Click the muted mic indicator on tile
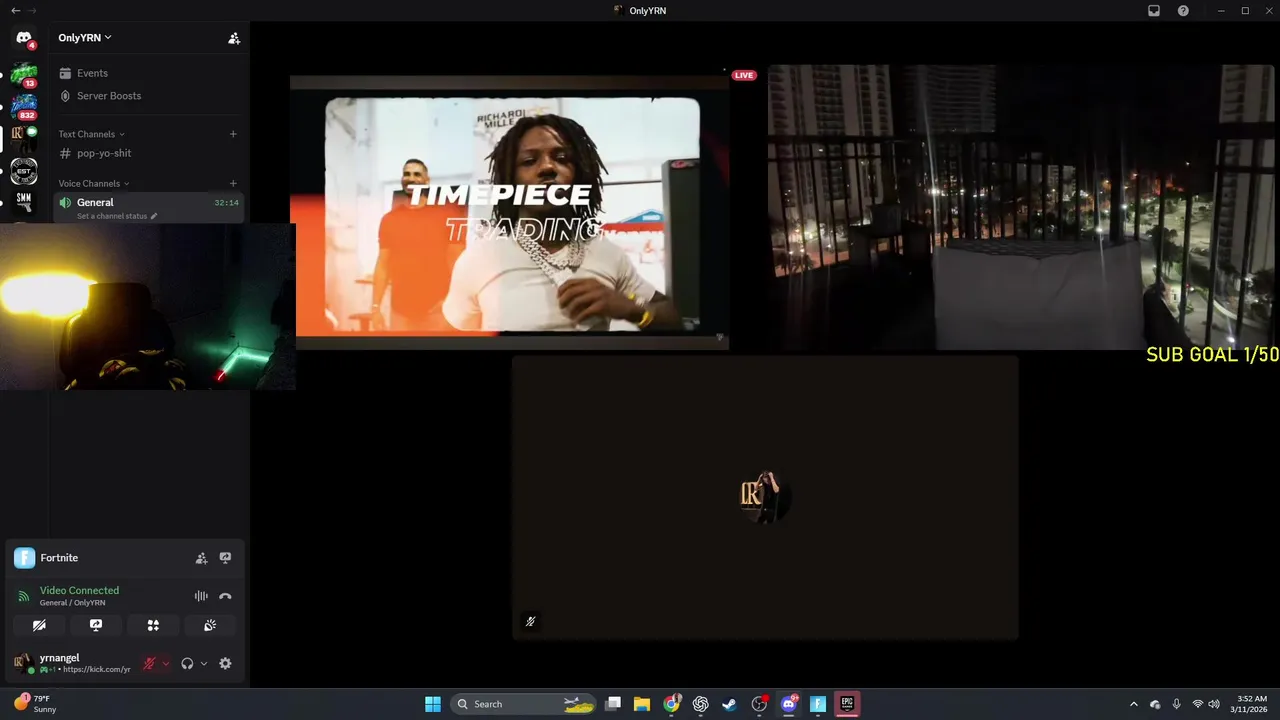This screenshot has height=720, width=1280. (x=531, y=621)
